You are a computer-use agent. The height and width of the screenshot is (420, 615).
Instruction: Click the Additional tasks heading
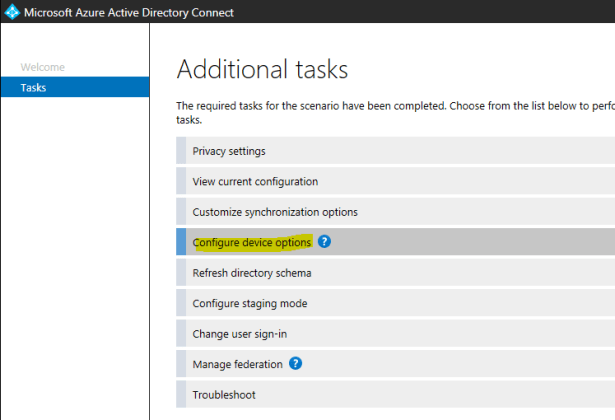pos(262,69)
